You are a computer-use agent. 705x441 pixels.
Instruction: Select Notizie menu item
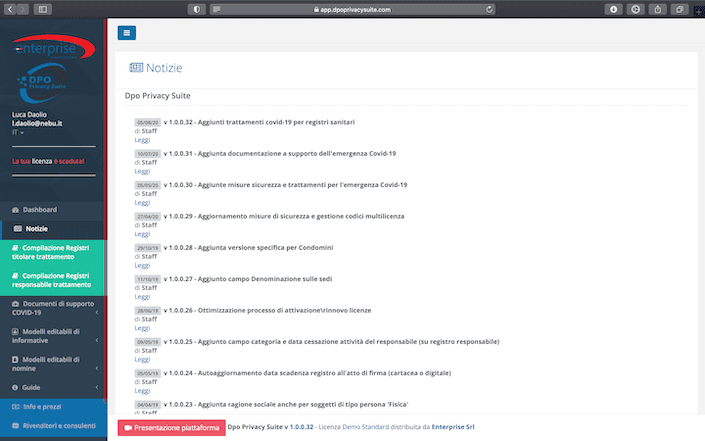point(52,229)
